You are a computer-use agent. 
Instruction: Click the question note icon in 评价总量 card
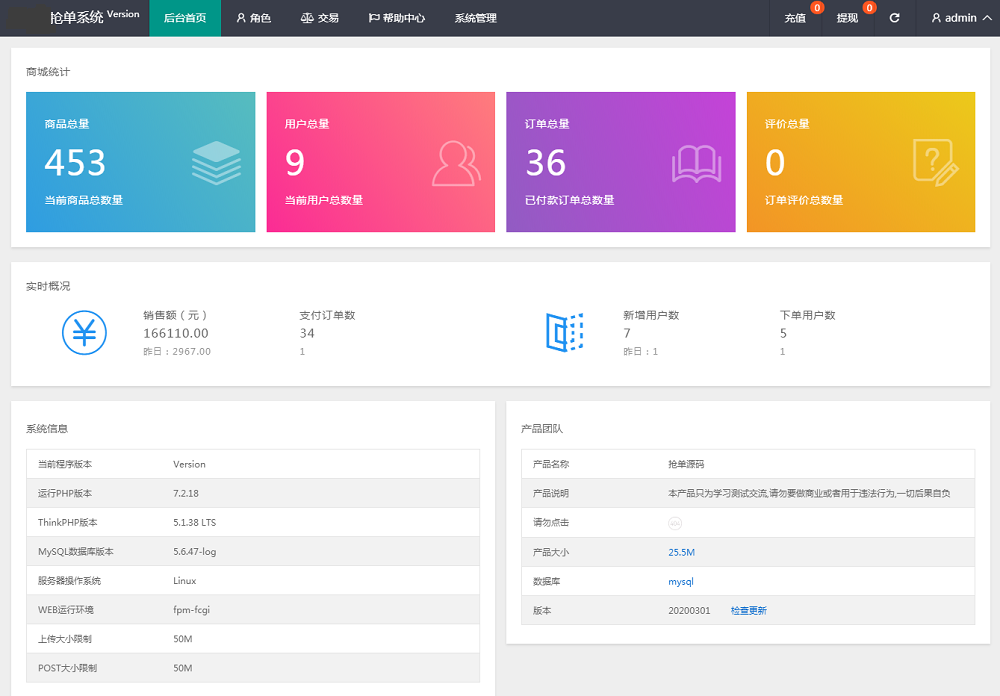[935, 163]
